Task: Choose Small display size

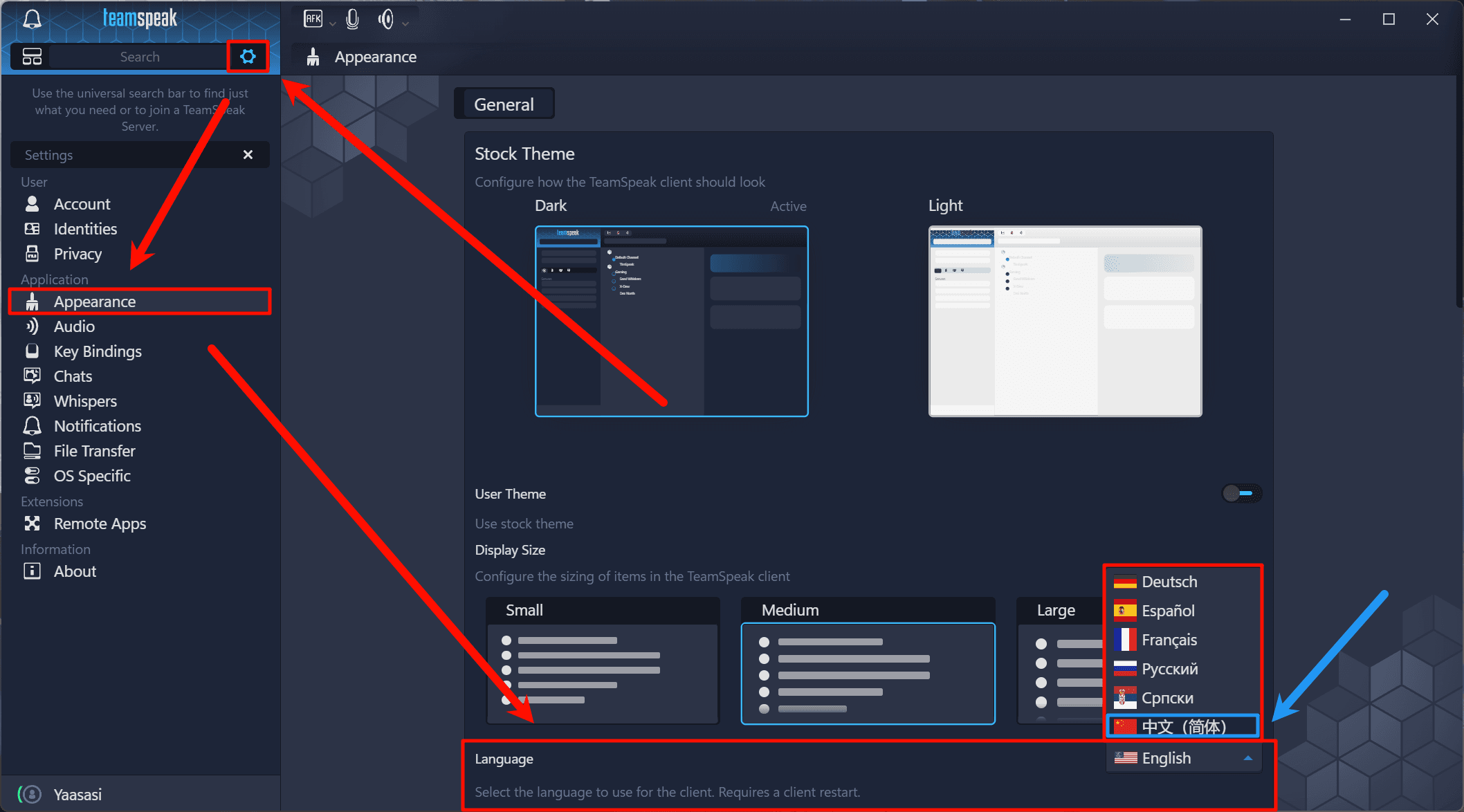Action: (603, 661)
